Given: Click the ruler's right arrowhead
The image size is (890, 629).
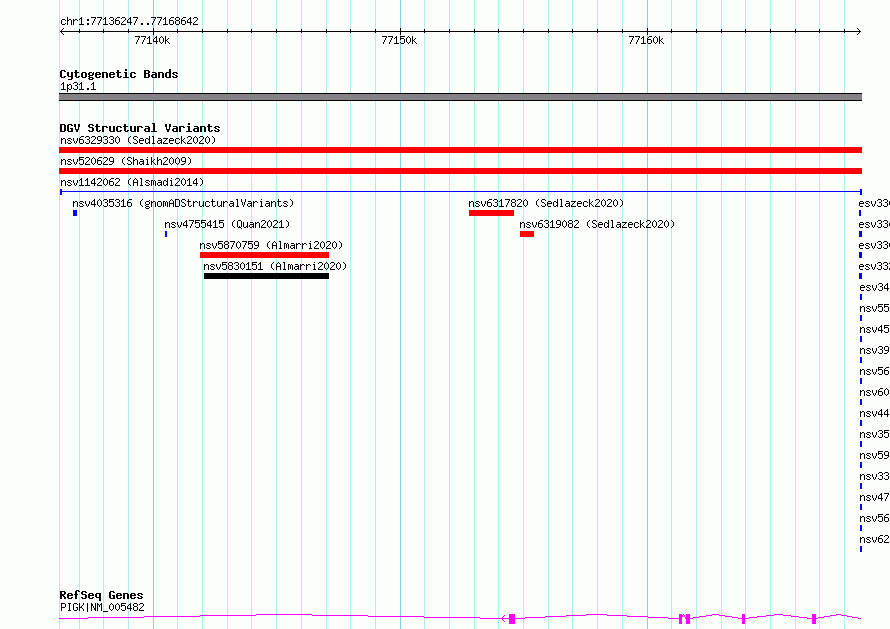Looking at the screenshot, I should [x=859, y=32].
